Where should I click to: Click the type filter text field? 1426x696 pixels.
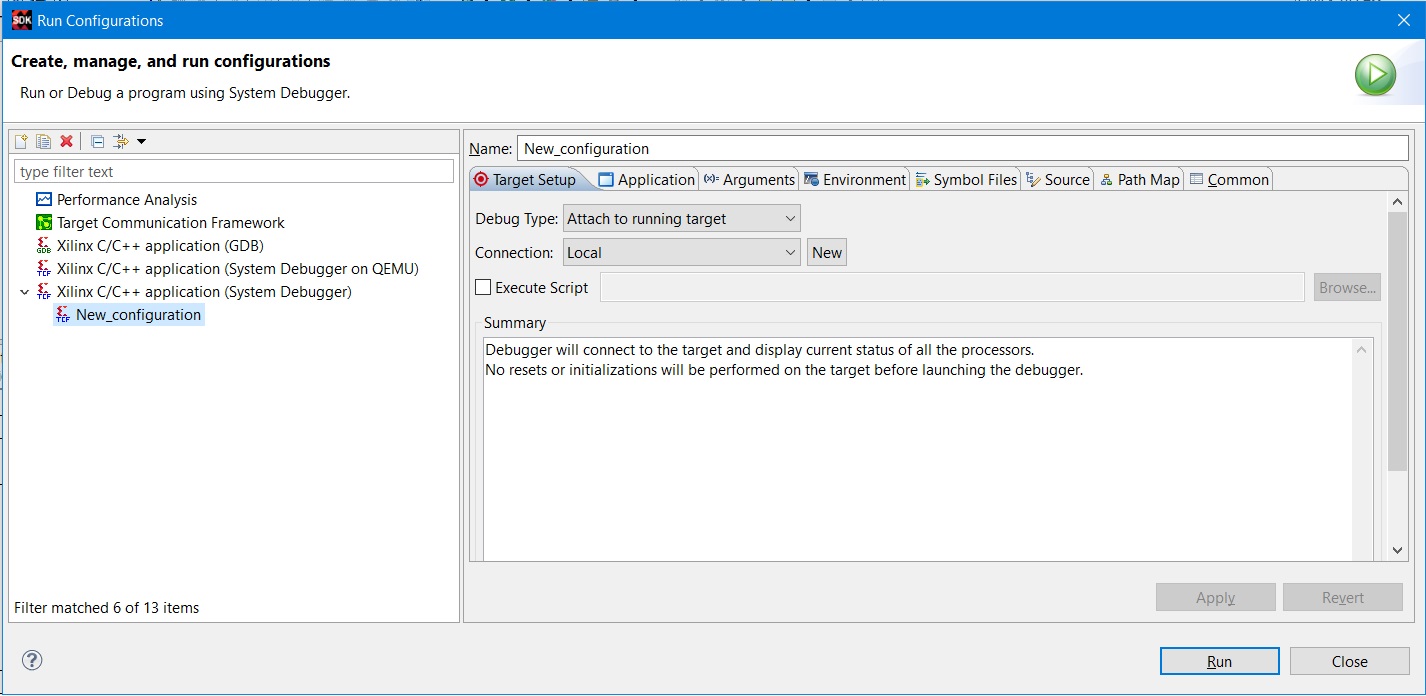click(234, 172)
